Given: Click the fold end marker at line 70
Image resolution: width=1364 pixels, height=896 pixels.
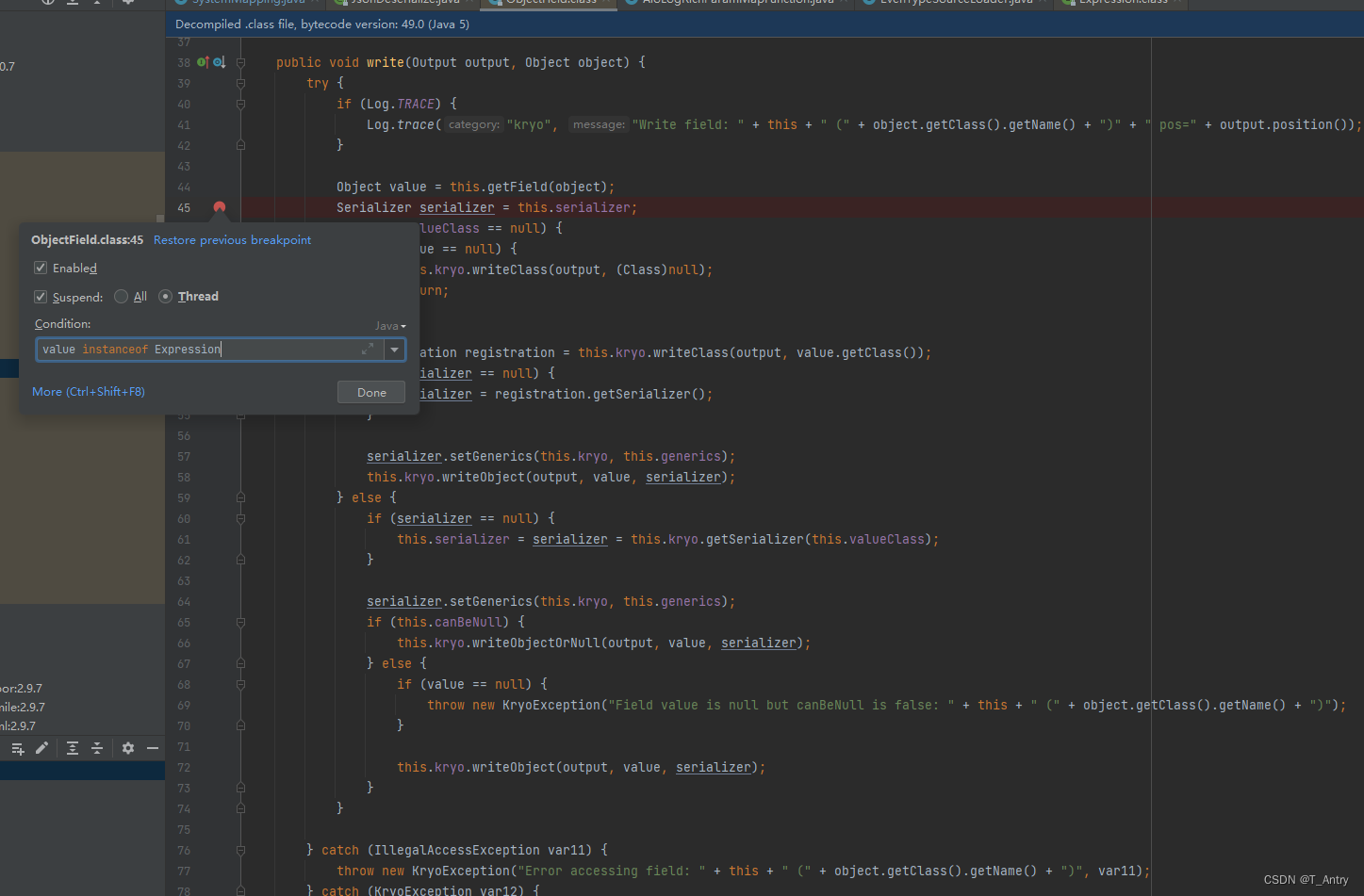Looking at the screenshot, I should coord(240,725).
